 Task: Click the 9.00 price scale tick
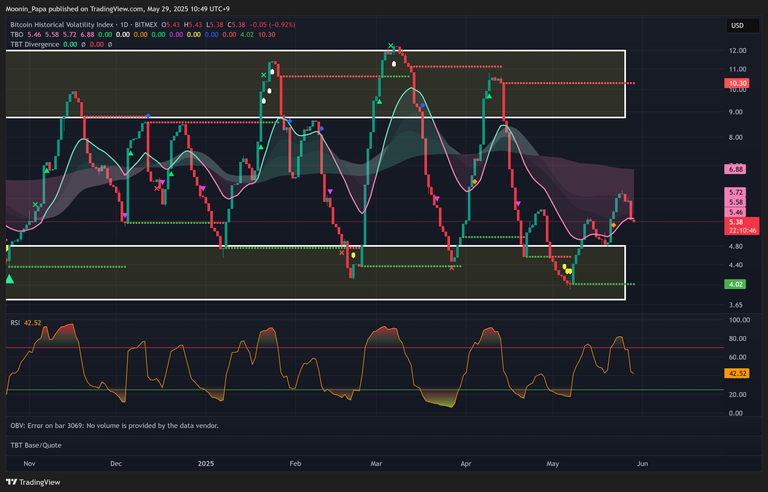[736, 112]
